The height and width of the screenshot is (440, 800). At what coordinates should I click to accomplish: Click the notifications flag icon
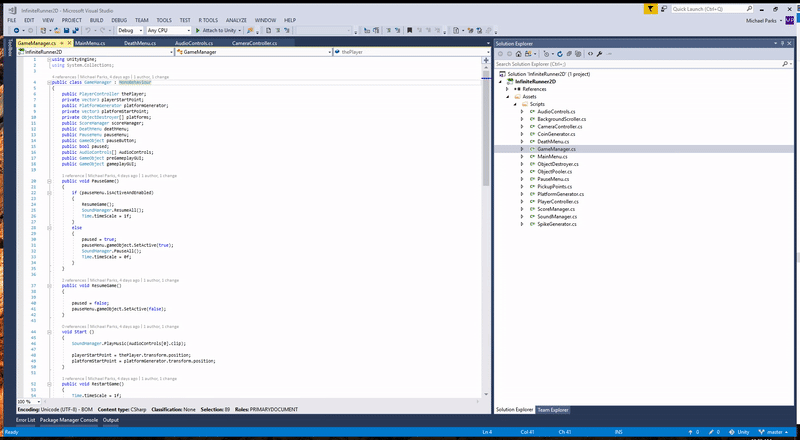pos(651,8)
